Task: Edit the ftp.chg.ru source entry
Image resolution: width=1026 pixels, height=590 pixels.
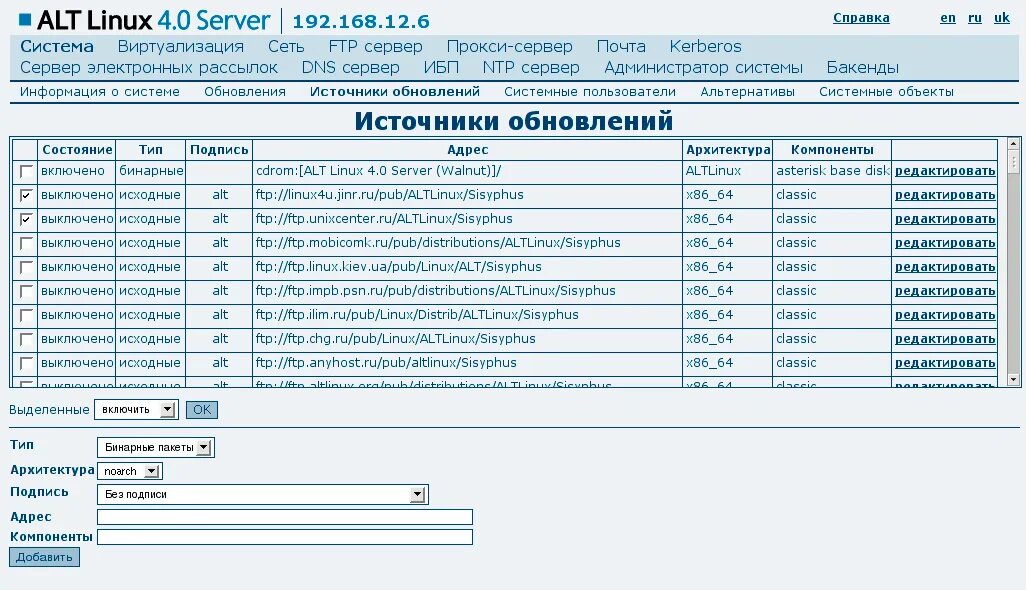Action: (x=945, y=339)
